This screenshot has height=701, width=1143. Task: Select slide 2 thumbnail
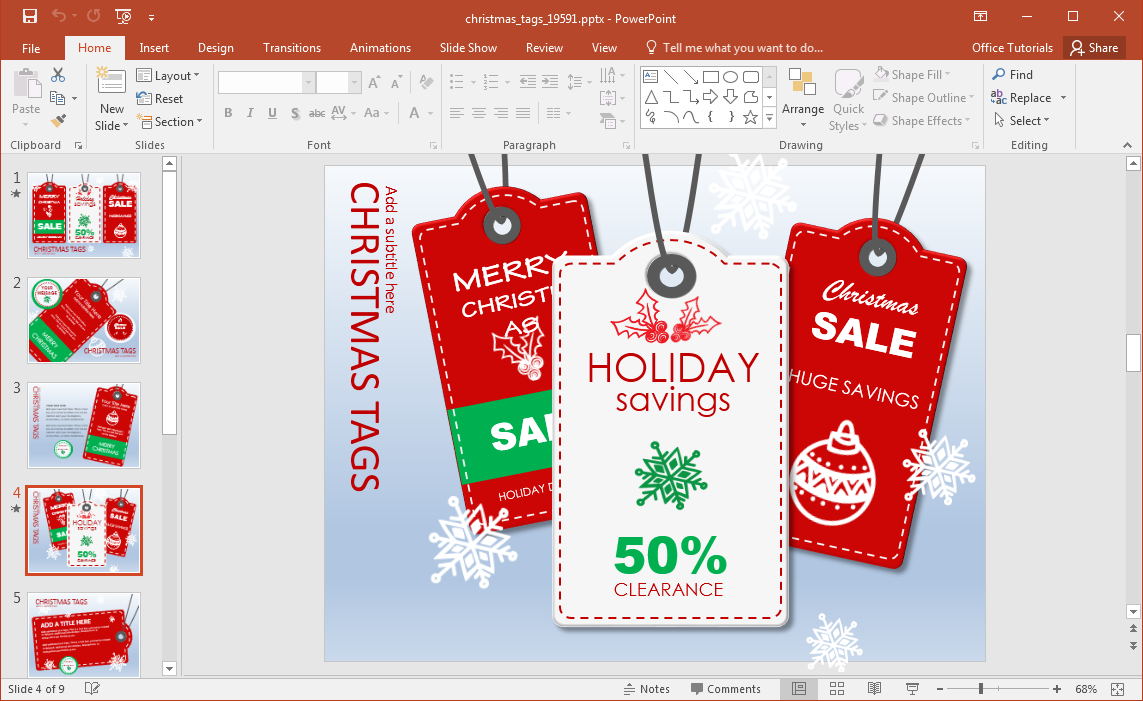(84, 320)
